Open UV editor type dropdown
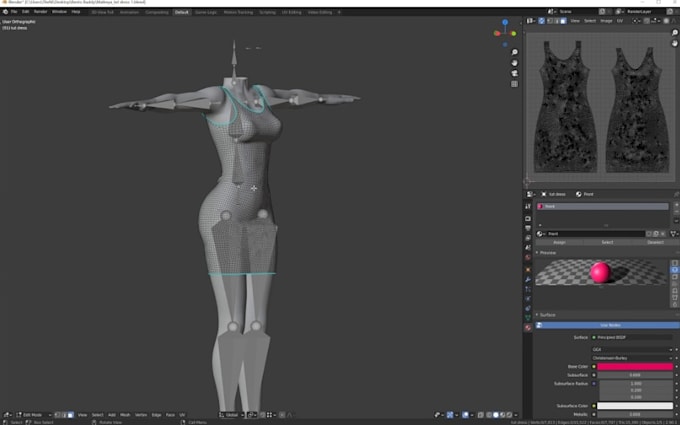 click(531, 21)
